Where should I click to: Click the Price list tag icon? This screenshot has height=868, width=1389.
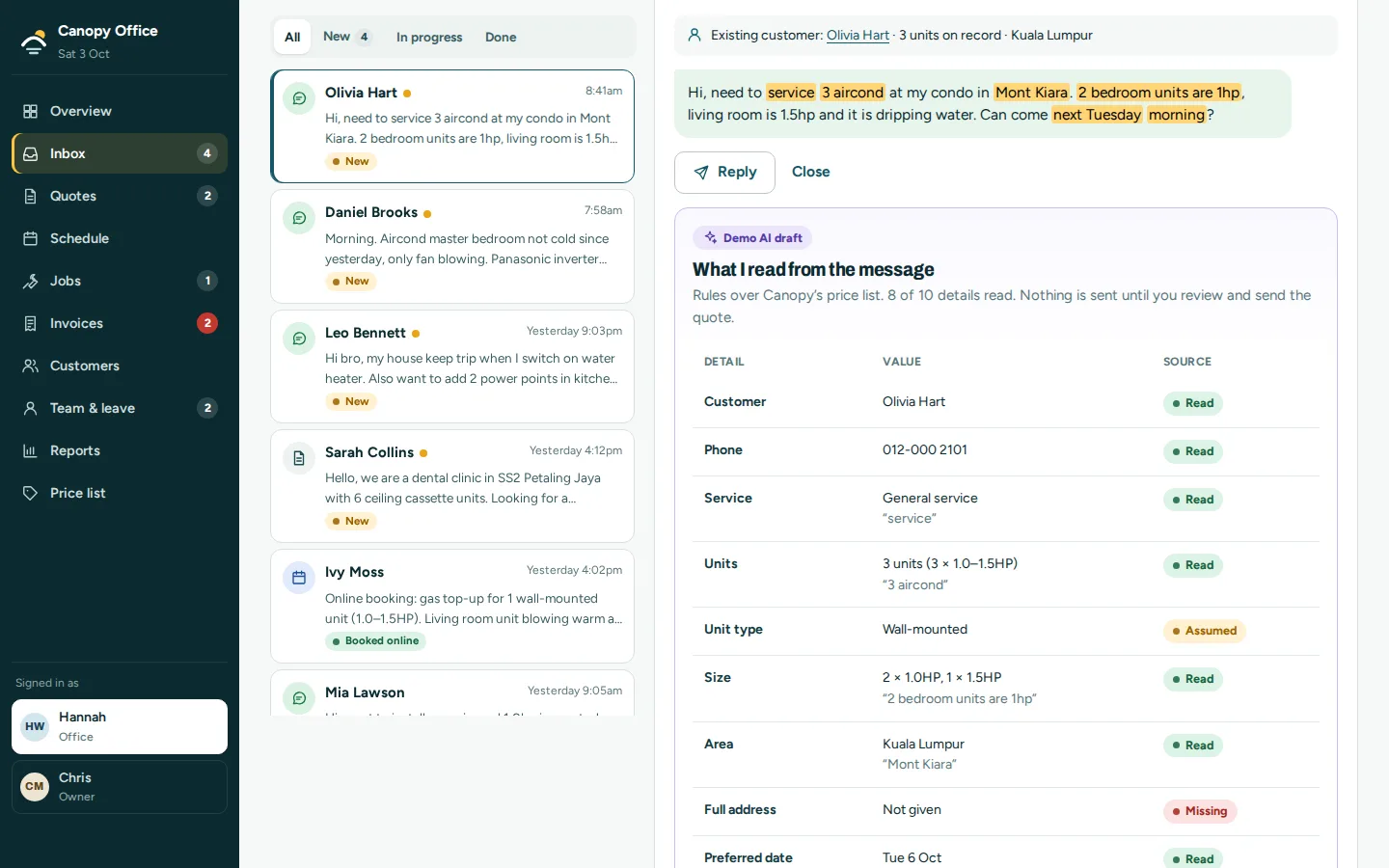[31, 493]
